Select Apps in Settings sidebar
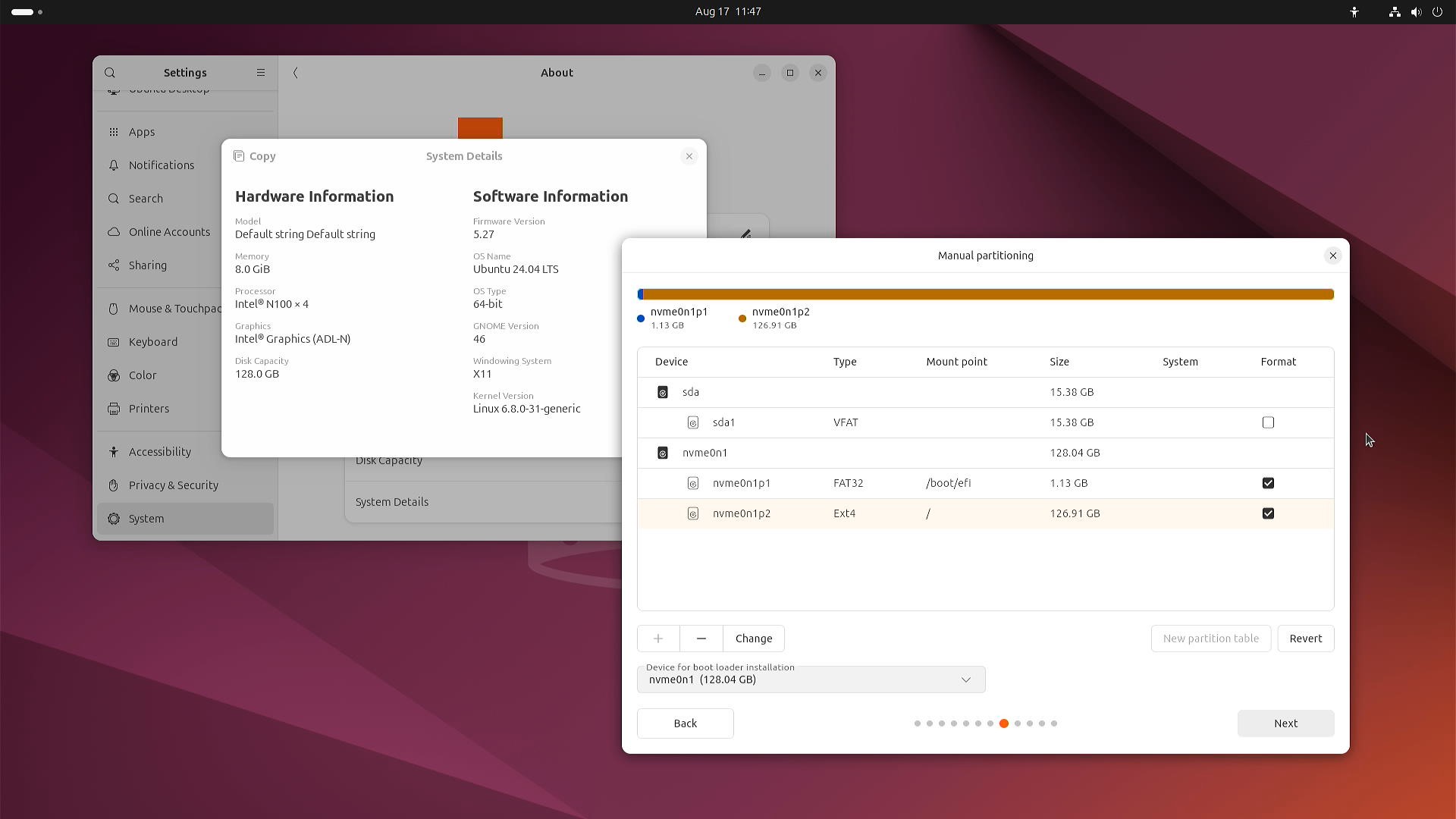The image size is (1456, 819). click(x=185, y=132)
